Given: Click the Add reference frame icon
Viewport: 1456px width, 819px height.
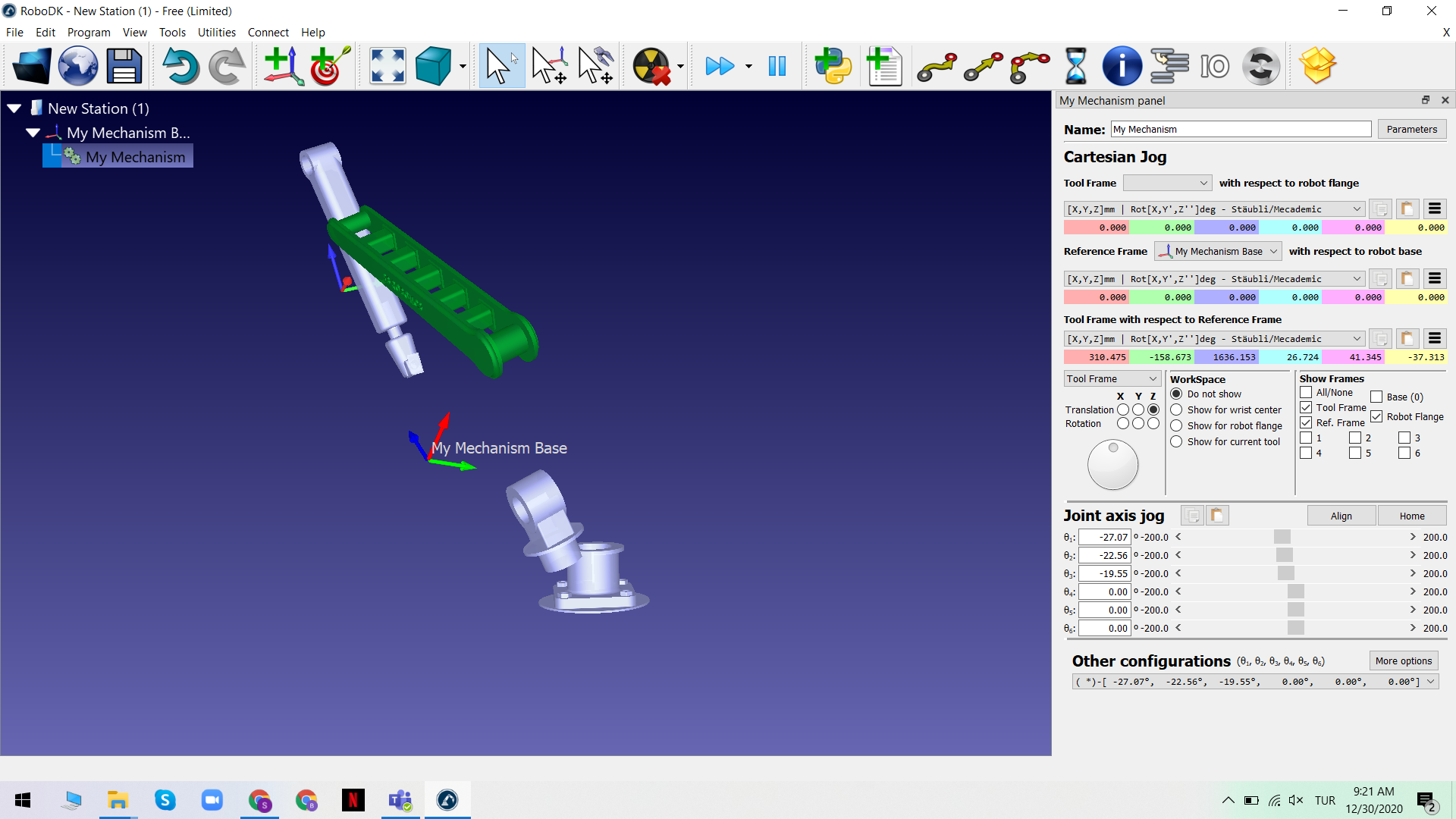Looking at the screenshot, I should 284,67.
